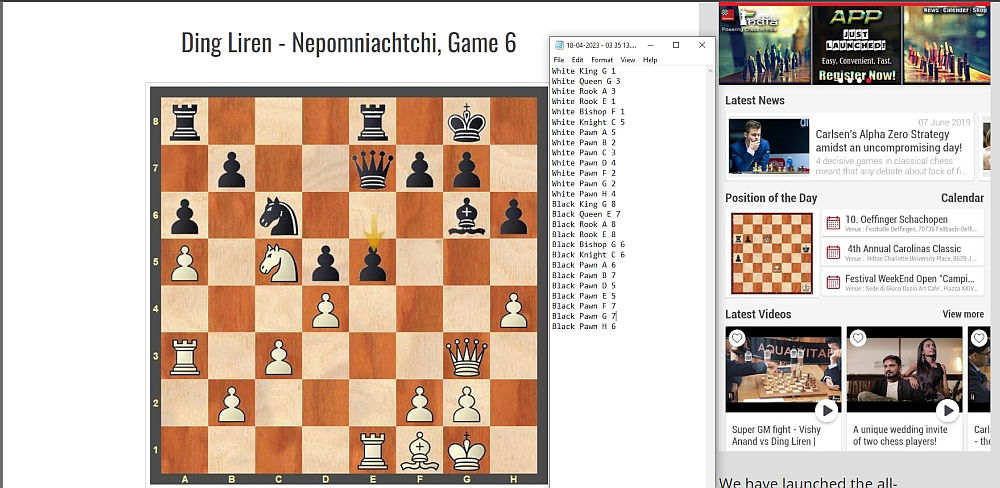Click the View more link for videos
The image size is (1000, 488).
[x=962, y=314]
